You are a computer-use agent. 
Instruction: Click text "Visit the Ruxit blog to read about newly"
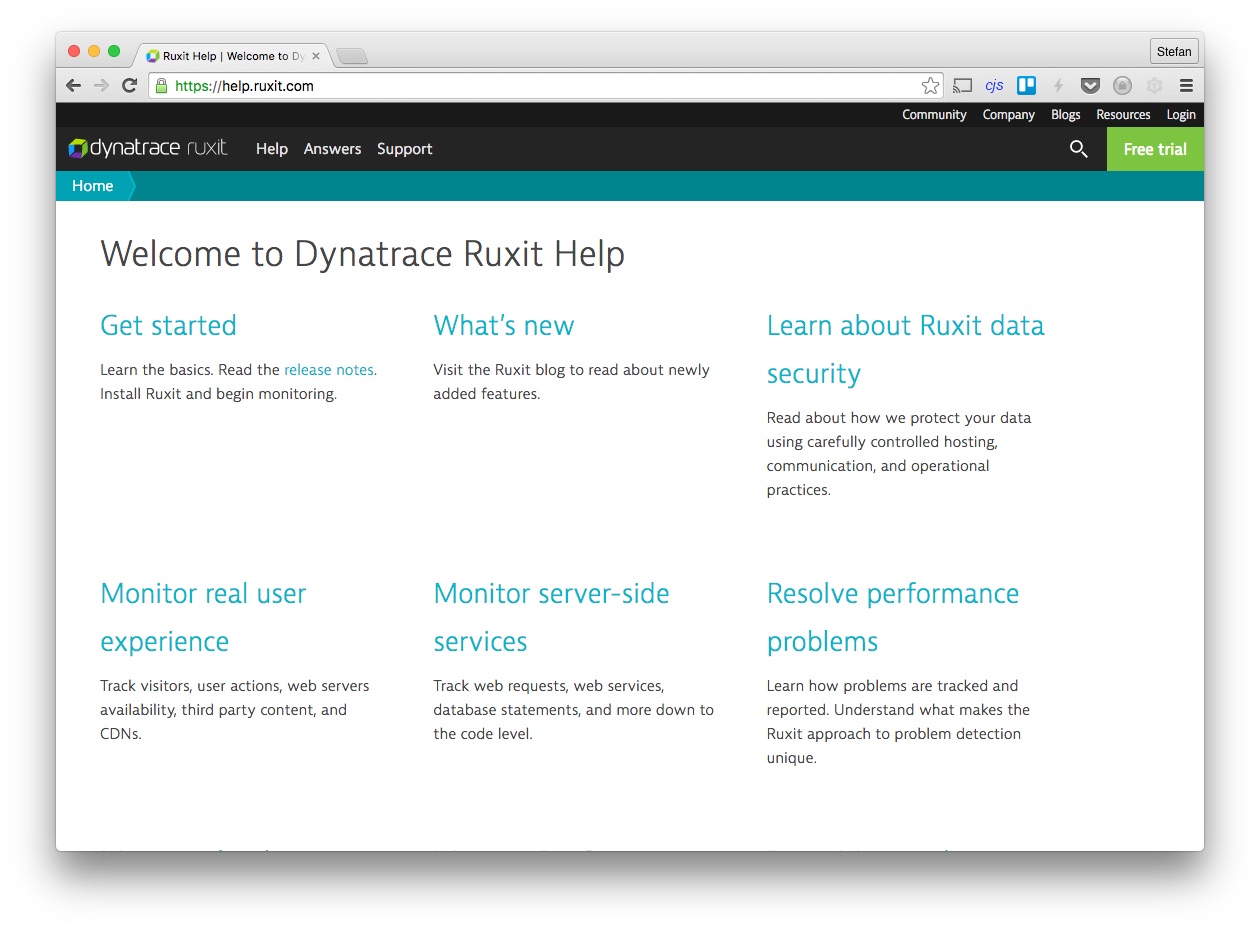571,370
